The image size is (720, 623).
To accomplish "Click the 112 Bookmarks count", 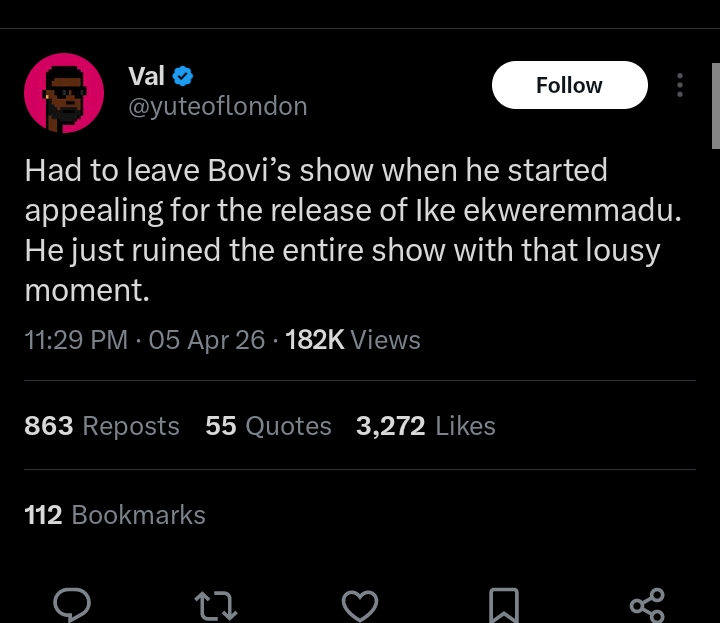I will pyautogui.click(x=115, y=515).
